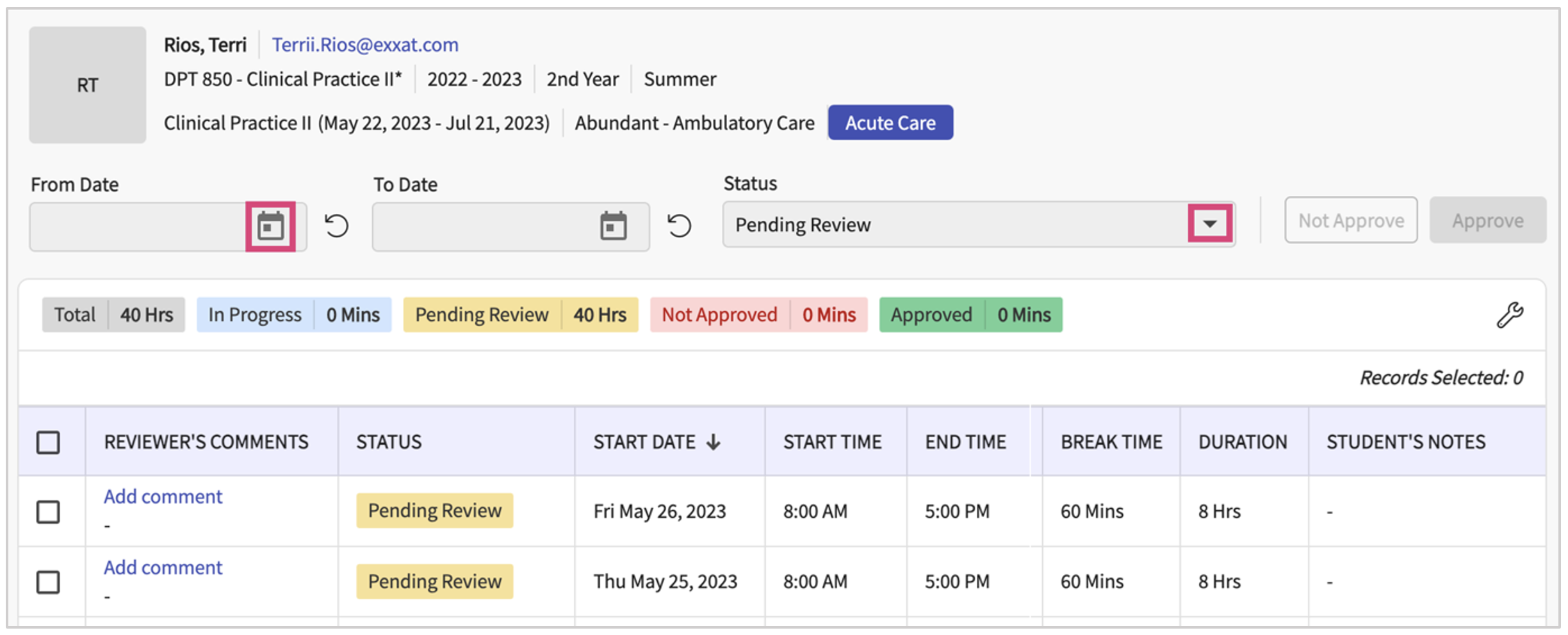
Task: Reset the From Date field
Action: [336, 226]
